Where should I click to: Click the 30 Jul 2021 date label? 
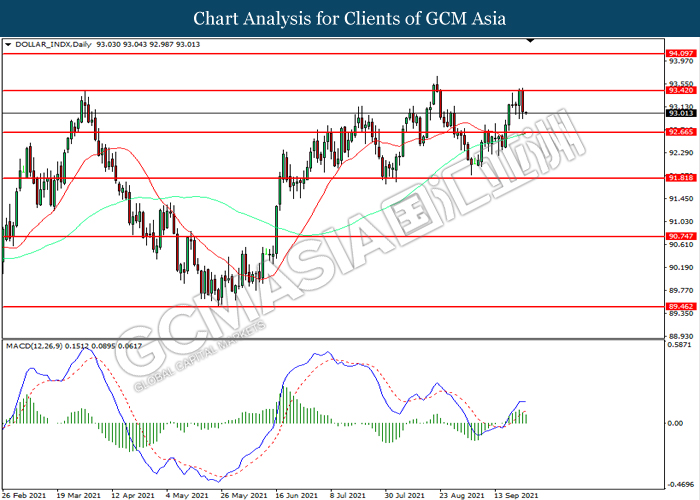click(404, 496)
